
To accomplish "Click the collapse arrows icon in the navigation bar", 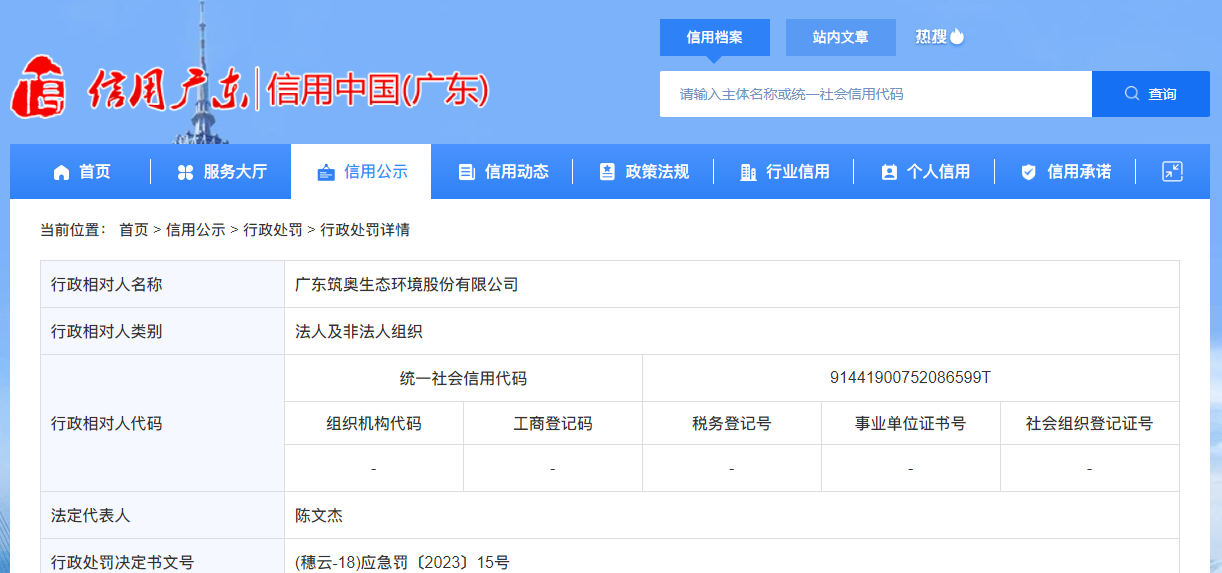I will pyautogui.click(x=1172, y=171).
